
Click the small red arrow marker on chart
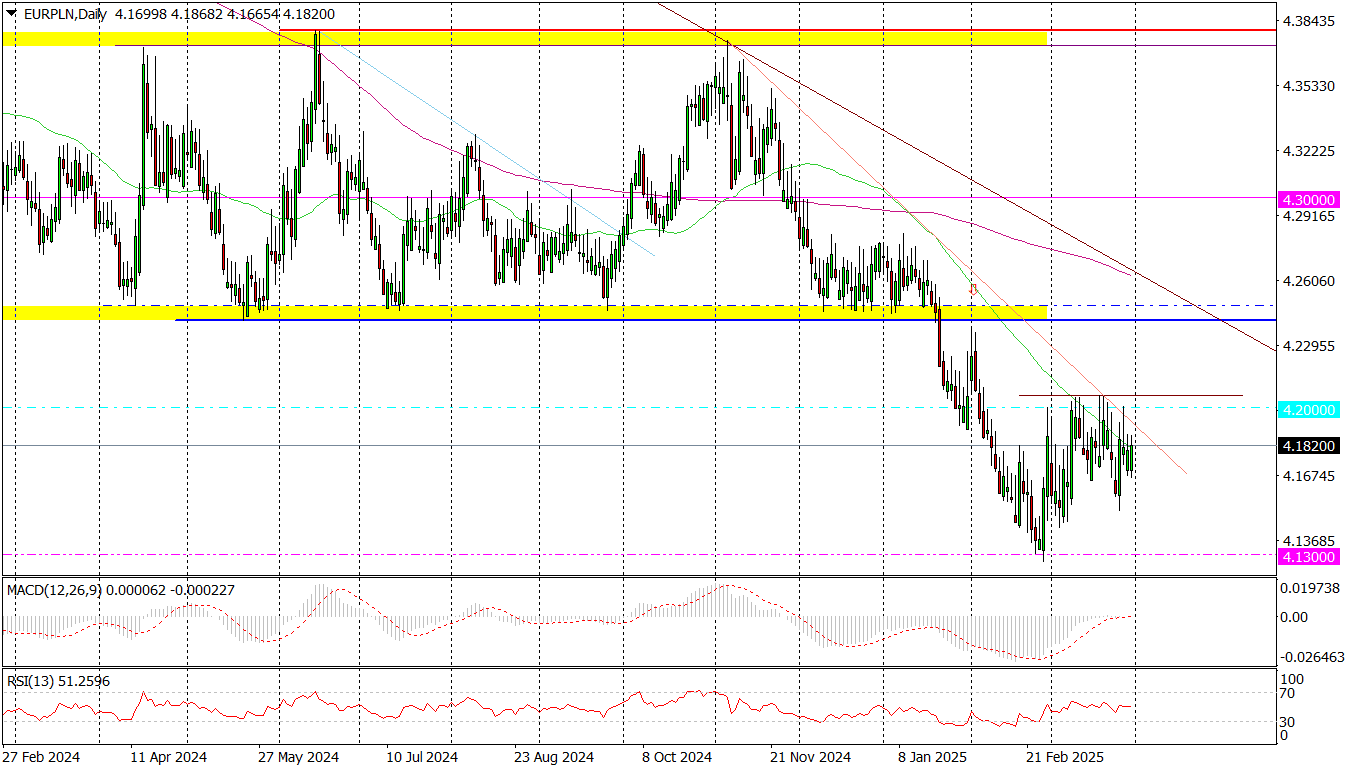tap(974, 290)
